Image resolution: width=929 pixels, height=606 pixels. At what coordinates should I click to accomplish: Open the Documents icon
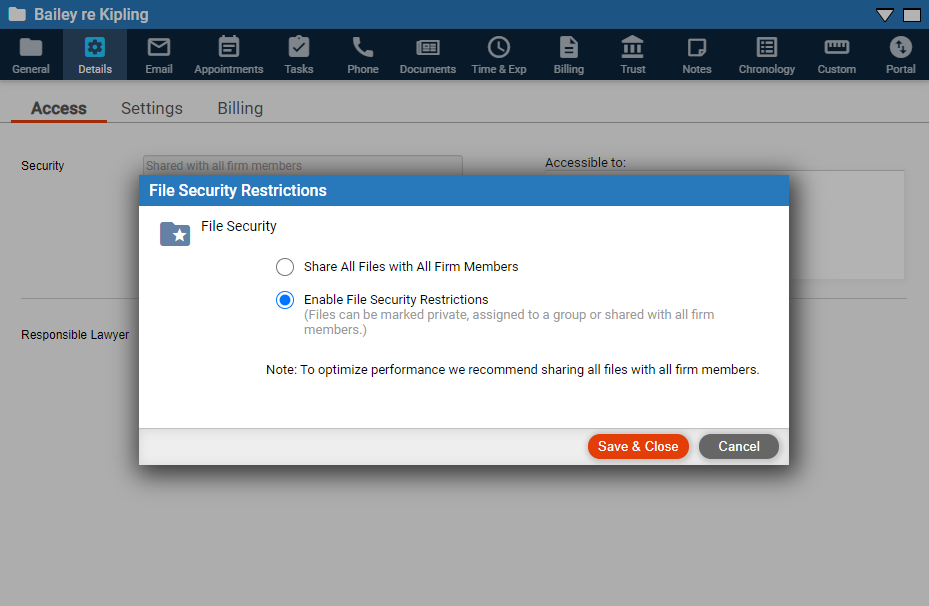tap(428, 47)
